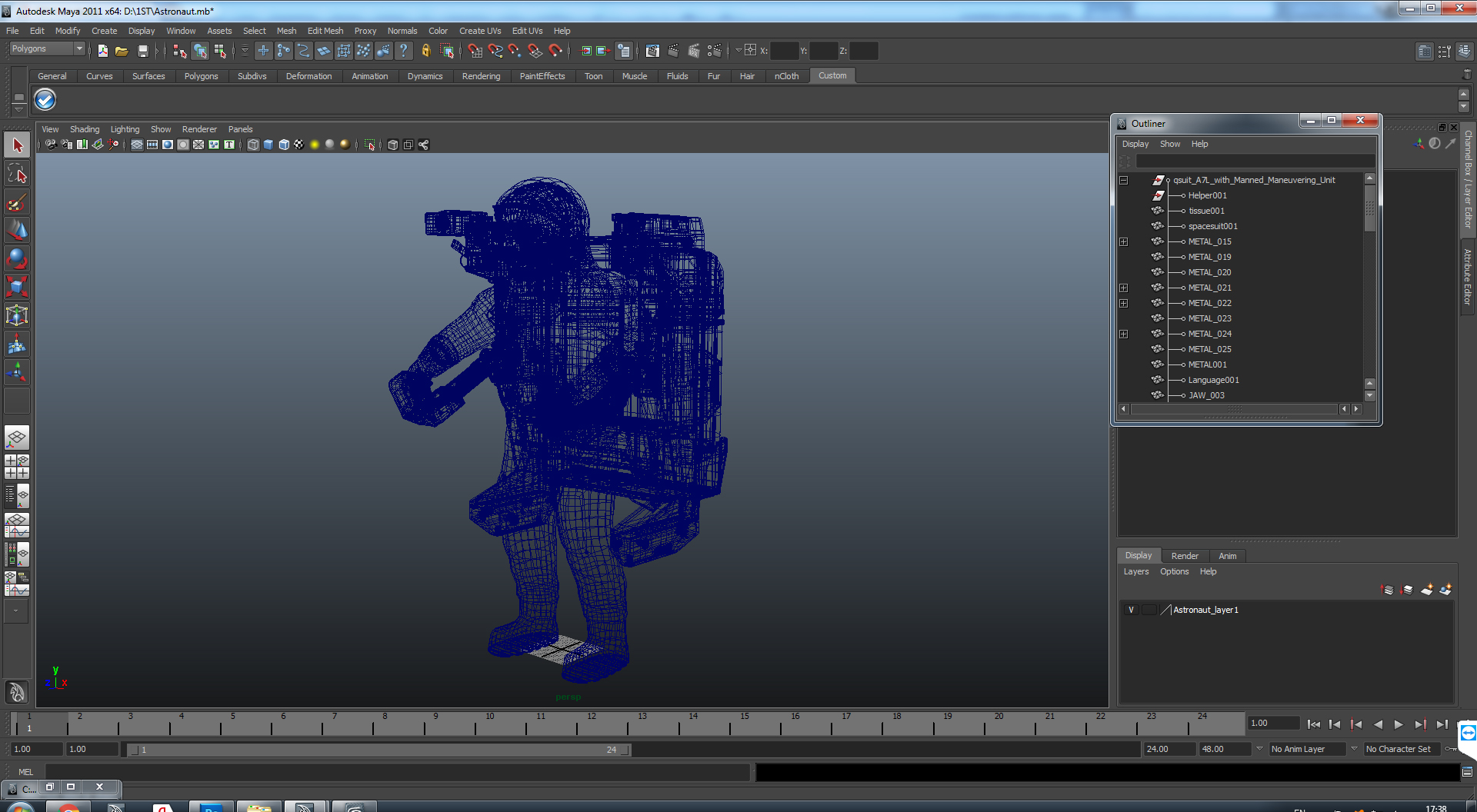The height and width of the screenshot is (812, 1477).
Task: Toggle snap to grids magnet
Action: (475, 51)
